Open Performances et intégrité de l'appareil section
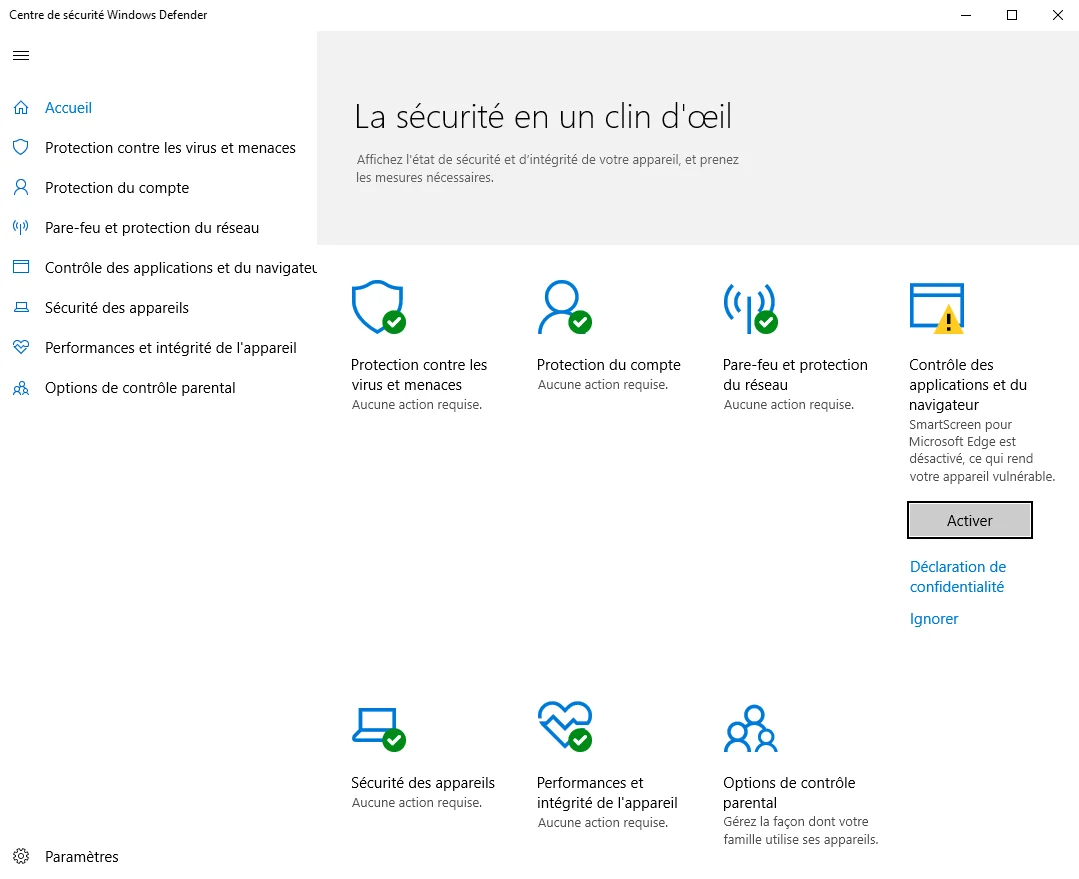Viewport: 1079px width, 879px height. point(171,347)
